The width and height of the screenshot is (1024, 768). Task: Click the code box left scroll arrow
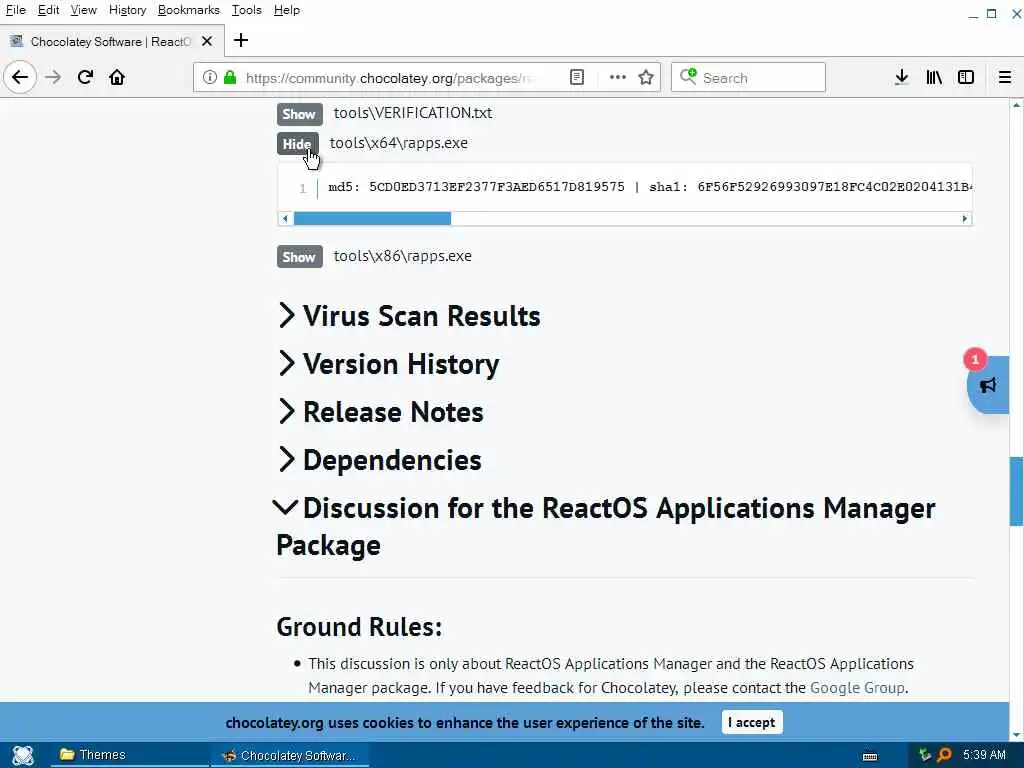click(285, 218)
